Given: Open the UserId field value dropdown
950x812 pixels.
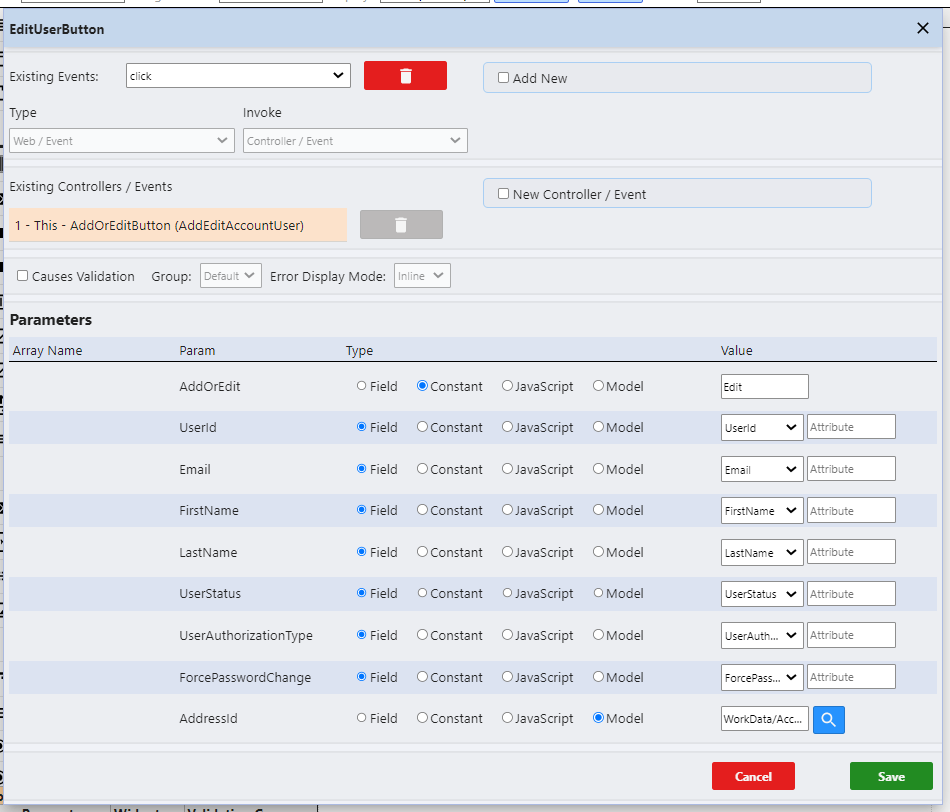Looking at the screenshot, I should click(762, 427).
